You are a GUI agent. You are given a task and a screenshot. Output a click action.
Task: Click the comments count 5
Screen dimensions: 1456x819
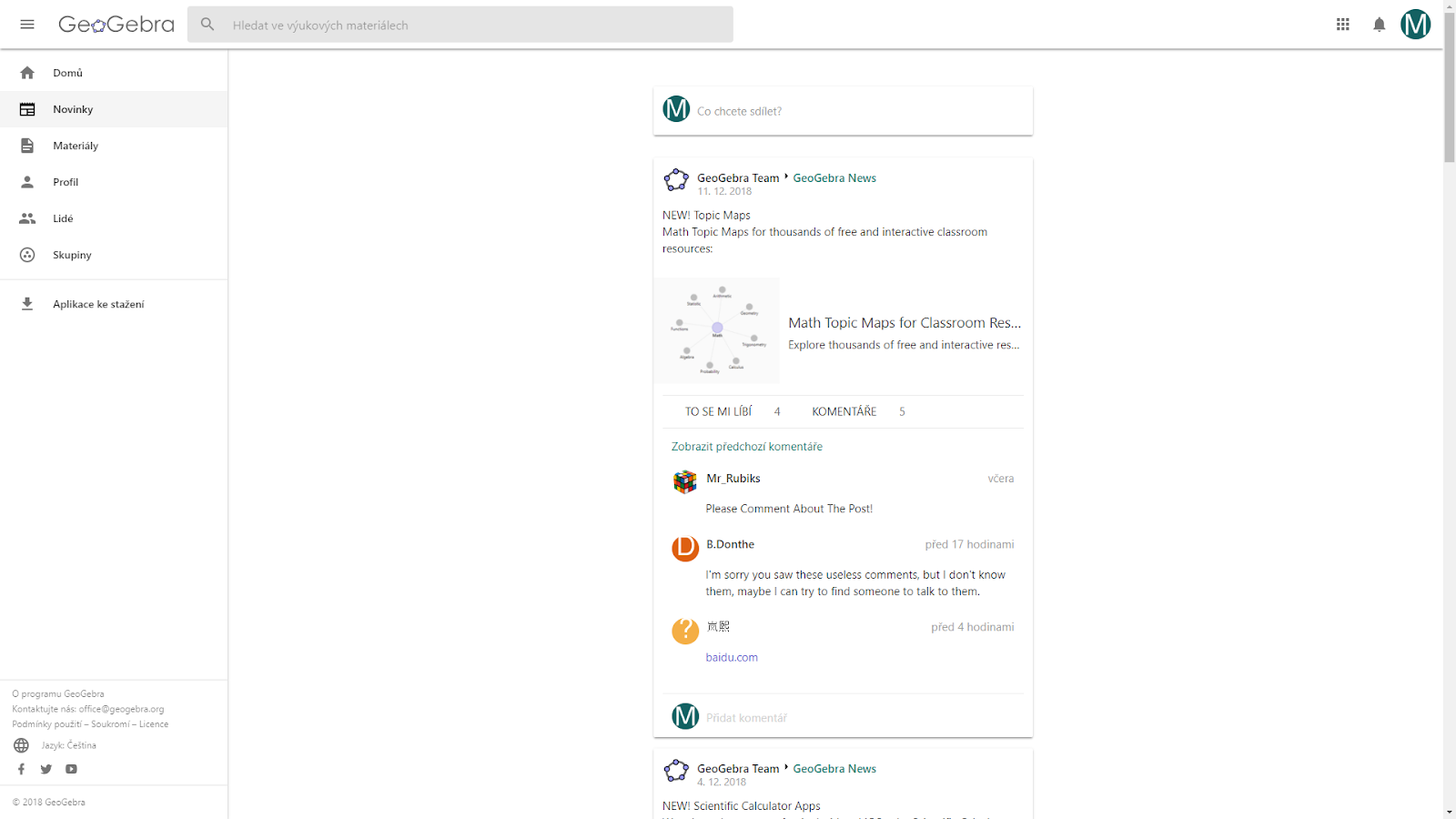(902, 411)
